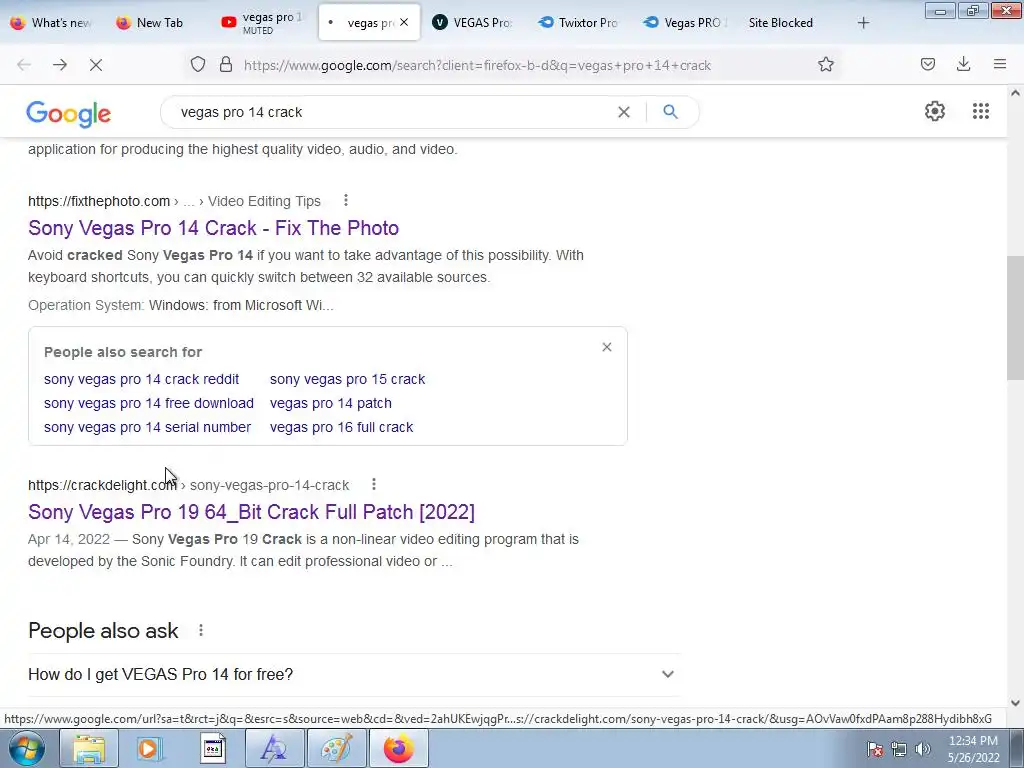Viewport: 1024px width, 768px height.
Task: Open the text document taskbar icon
Action: (x=212, y=748)
